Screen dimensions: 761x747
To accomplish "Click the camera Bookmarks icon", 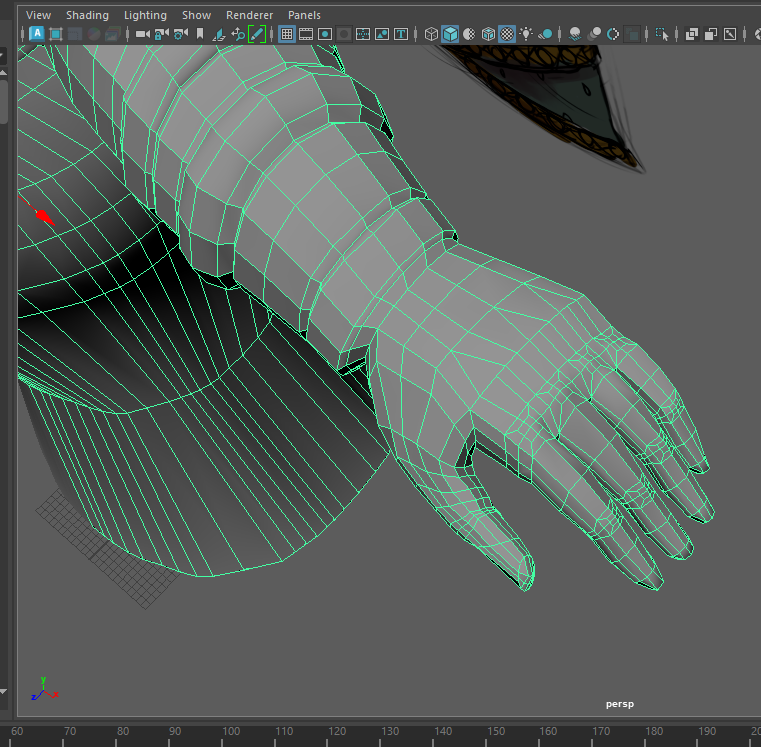I will pos(200,34).
